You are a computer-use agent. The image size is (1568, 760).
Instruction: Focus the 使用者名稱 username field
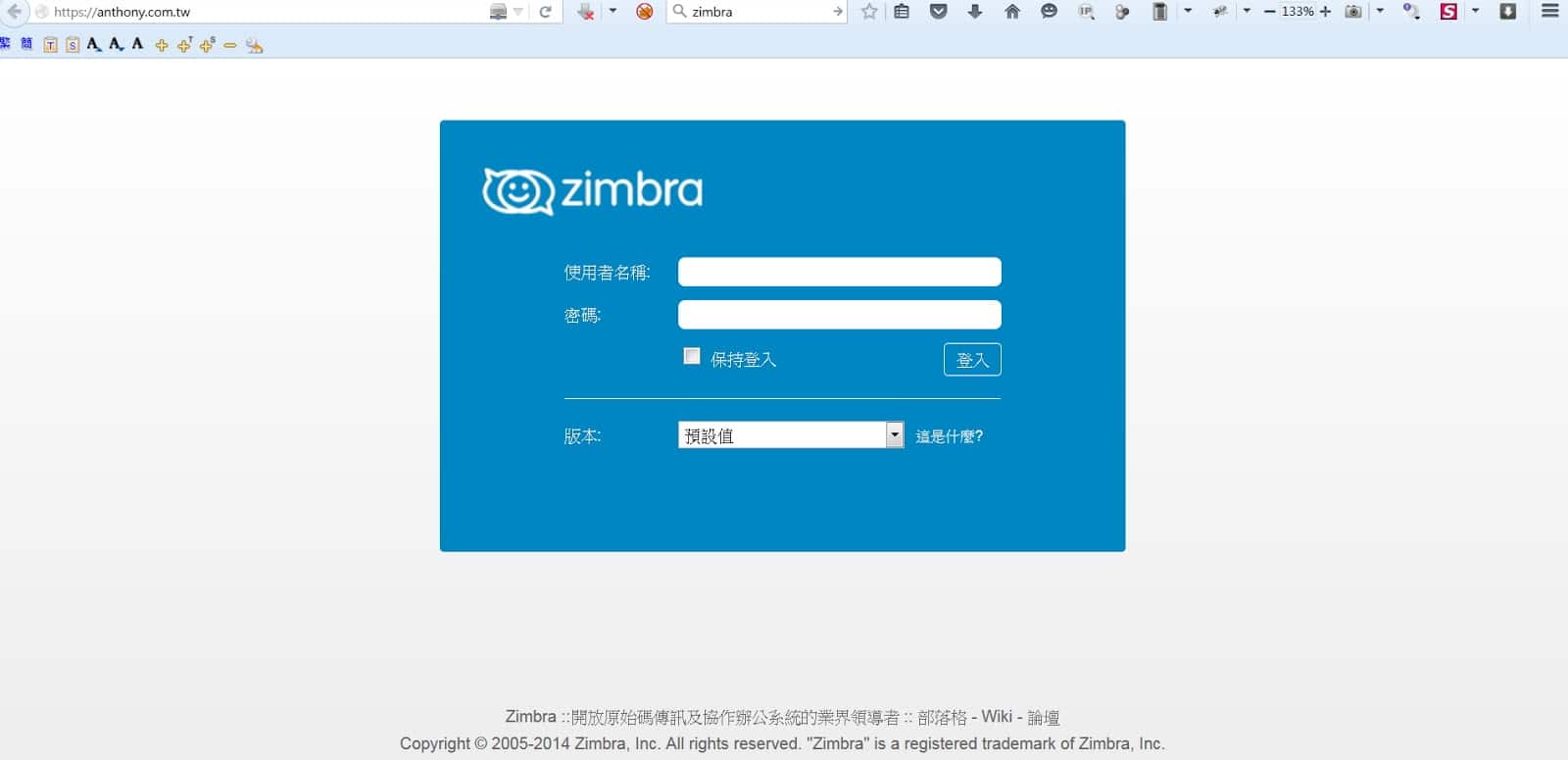(x=839, y=272)
